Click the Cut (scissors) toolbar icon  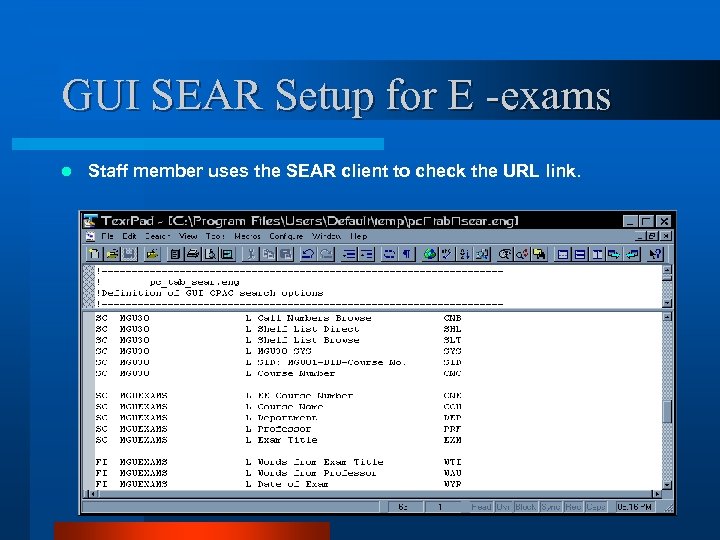click(251, 254)
